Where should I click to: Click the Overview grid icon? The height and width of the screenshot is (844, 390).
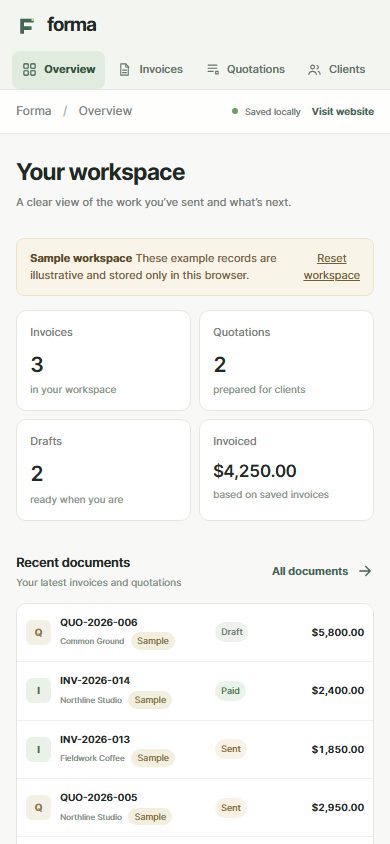(x=29, y=69)
